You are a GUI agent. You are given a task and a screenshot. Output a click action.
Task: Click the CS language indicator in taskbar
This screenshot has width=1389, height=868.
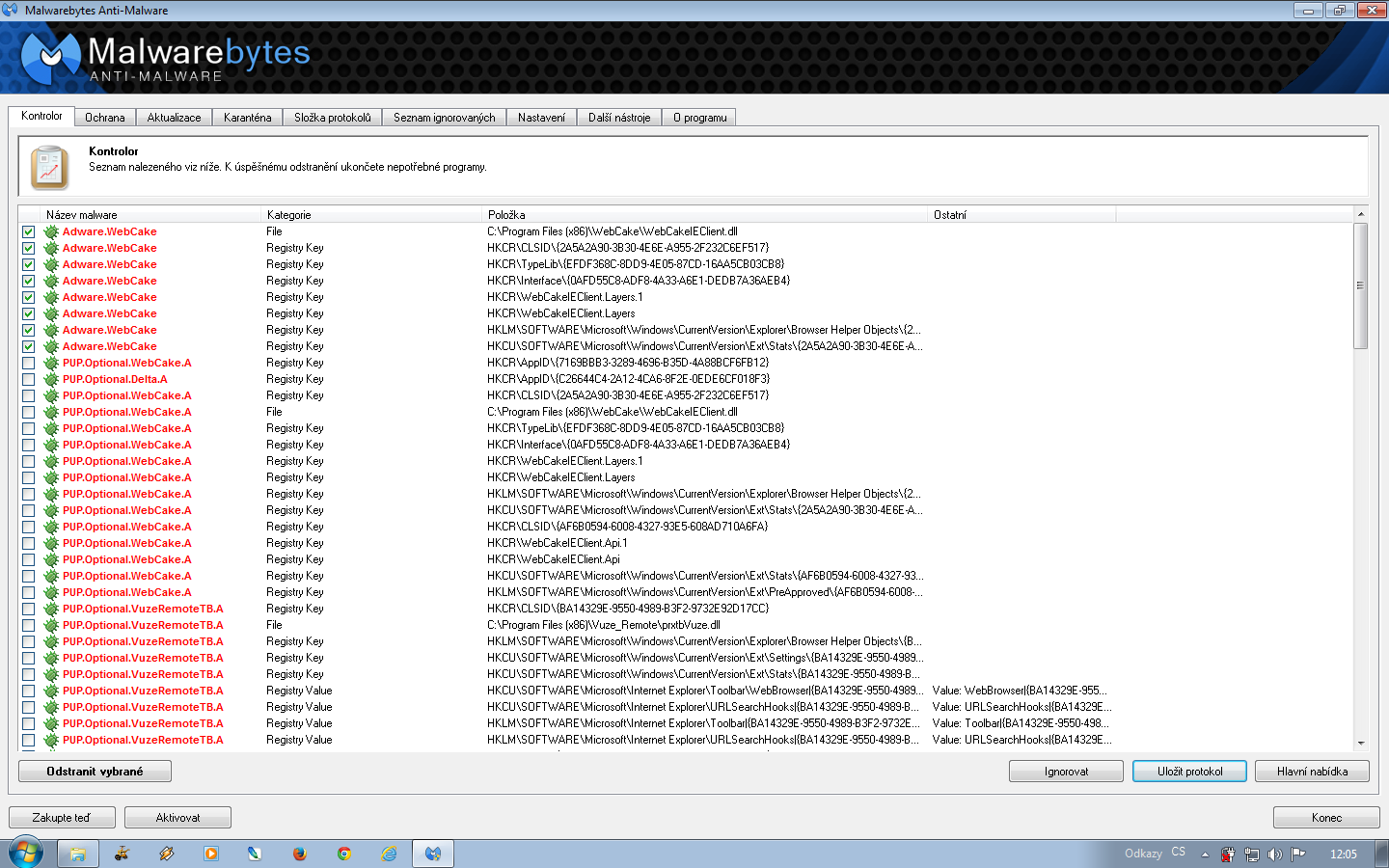1179,853
